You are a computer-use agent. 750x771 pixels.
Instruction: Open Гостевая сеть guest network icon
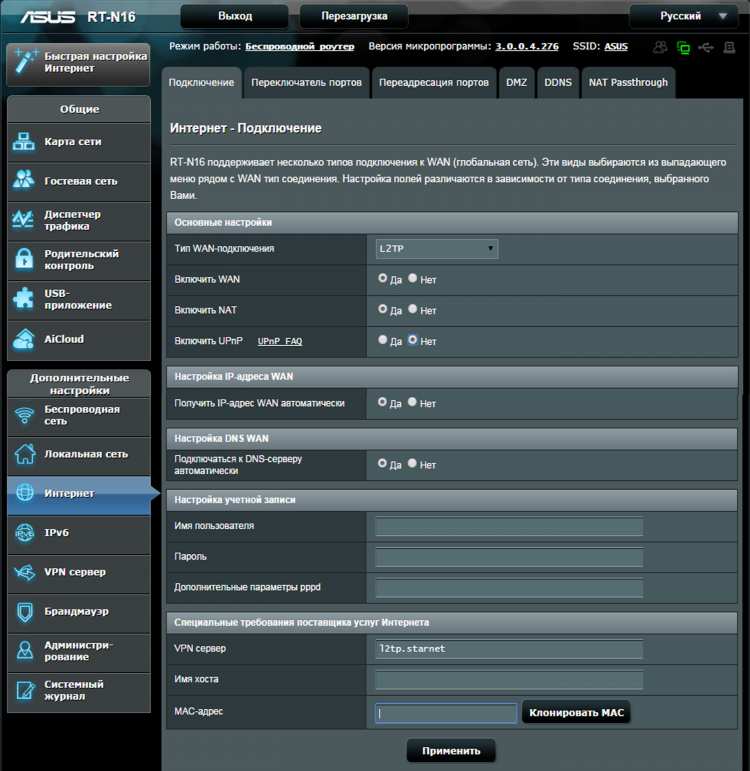coord(24,180)
